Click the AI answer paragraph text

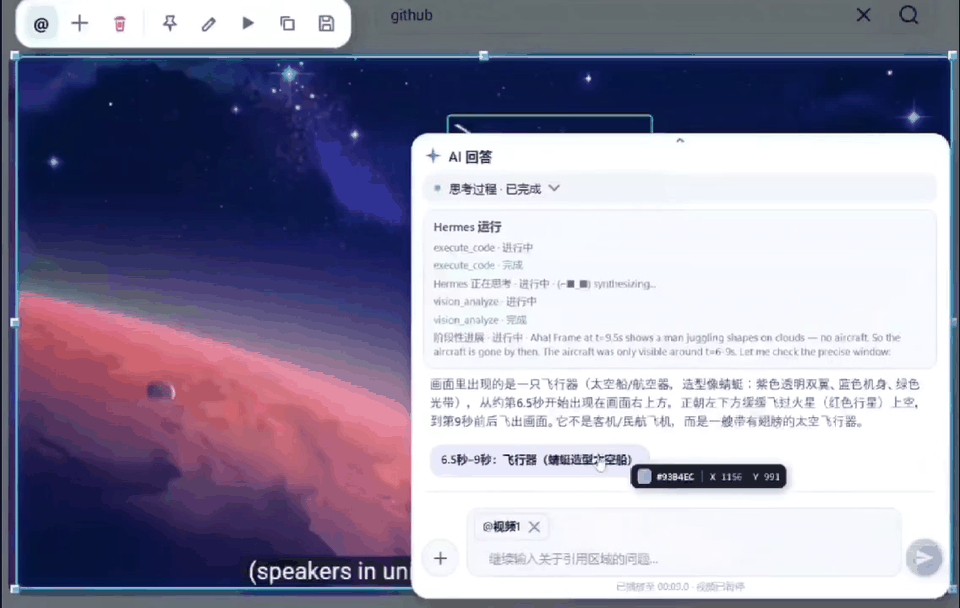tap(675, 402)
